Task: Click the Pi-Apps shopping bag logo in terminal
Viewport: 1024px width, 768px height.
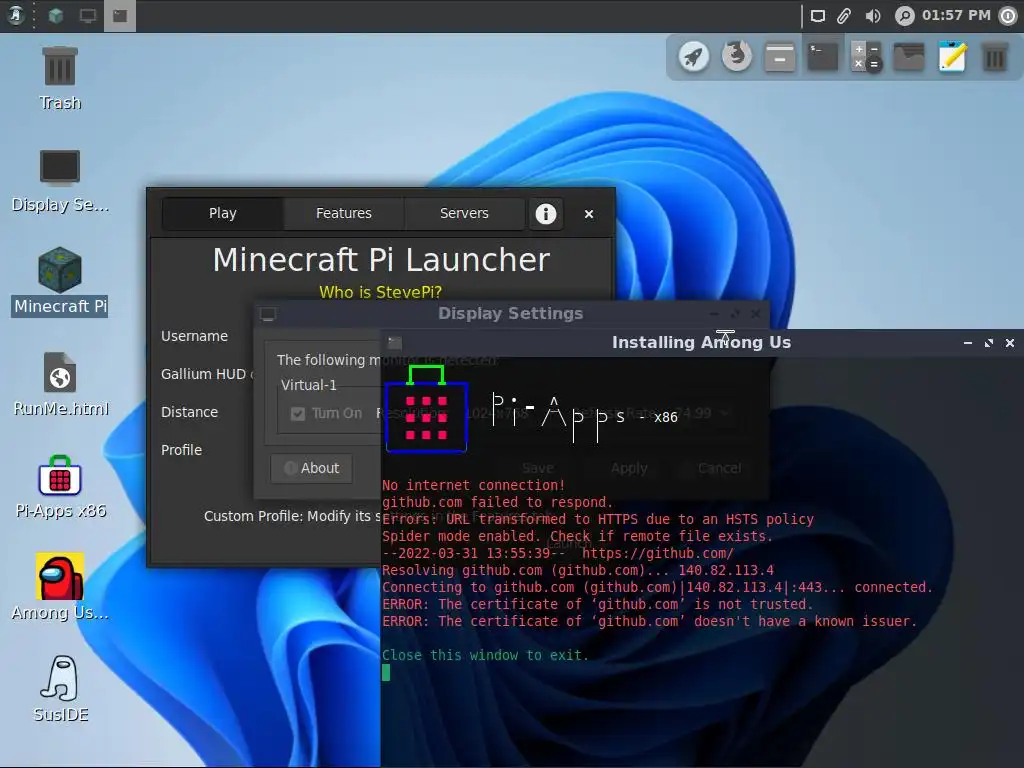Action: tap(426, 409)
